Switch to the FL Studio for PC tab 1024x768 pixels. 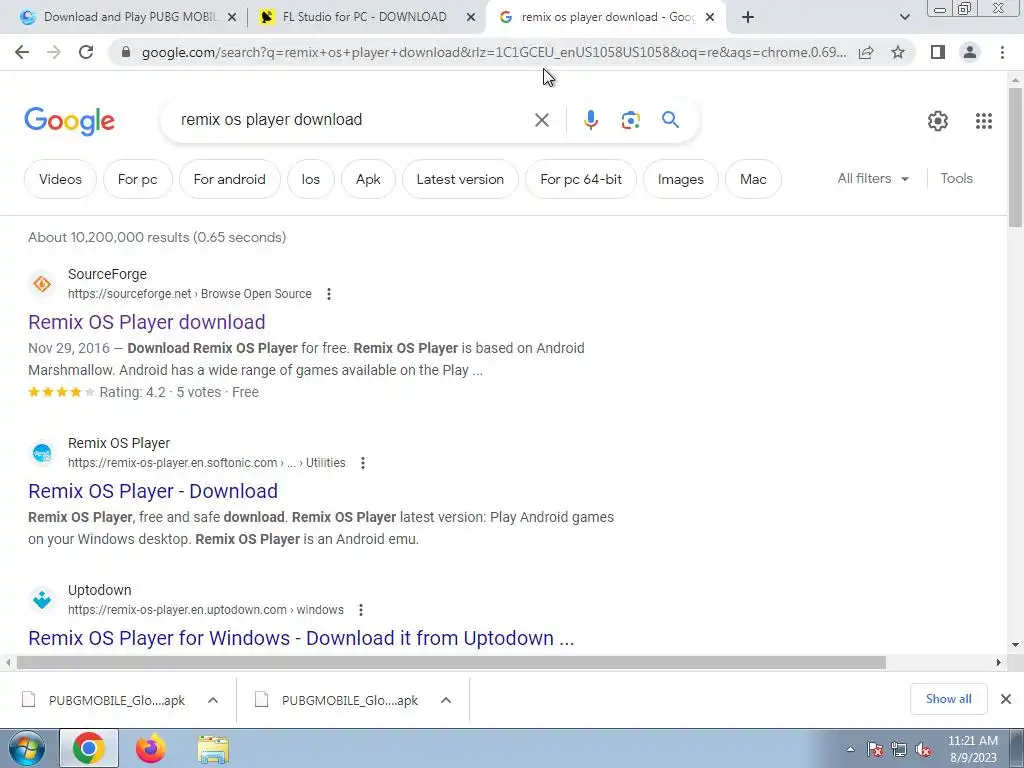point(366,18)
